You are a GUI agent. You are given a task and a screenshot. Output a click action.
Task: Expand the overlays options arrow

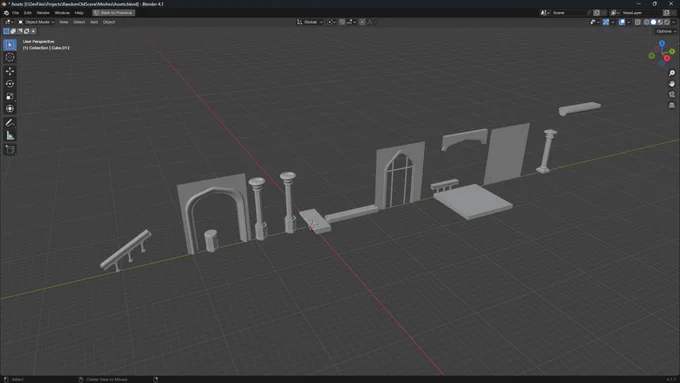[629, 22]
